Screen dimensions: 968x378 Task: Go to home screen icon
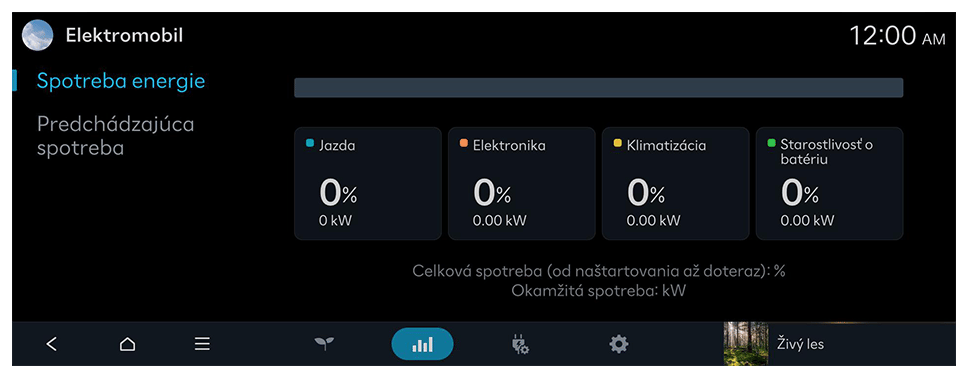coord(127,344)
